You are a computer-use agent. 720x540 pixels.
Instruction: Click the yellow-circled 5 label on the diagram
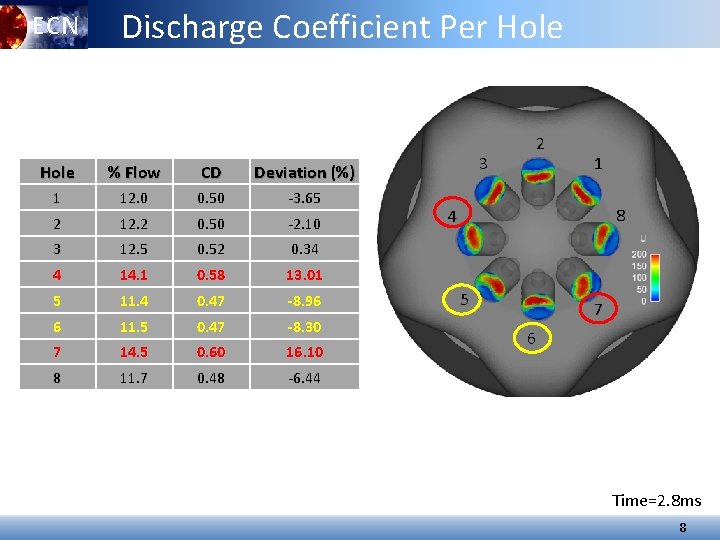pyautogui.click(x=462, y=299)
